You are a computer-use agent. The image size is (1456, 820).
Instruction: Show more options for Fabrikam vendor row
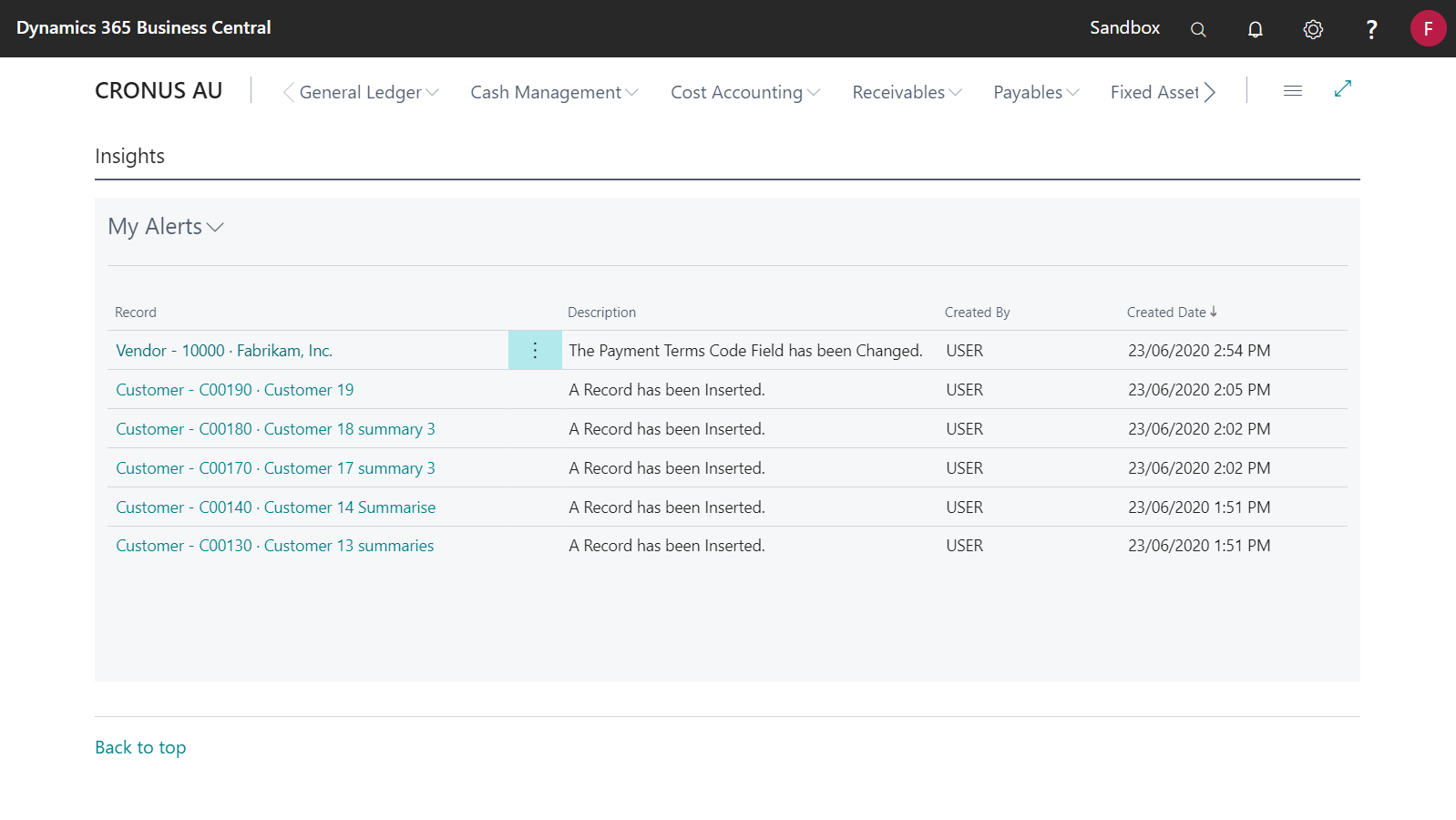(x=535, y=350)
